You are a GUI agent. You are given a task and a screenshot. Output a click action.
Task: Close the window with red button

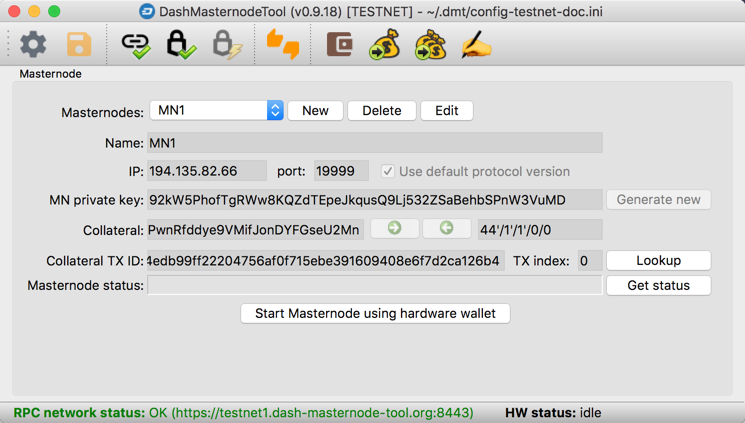pyautogui.click(x=14, y=11)
